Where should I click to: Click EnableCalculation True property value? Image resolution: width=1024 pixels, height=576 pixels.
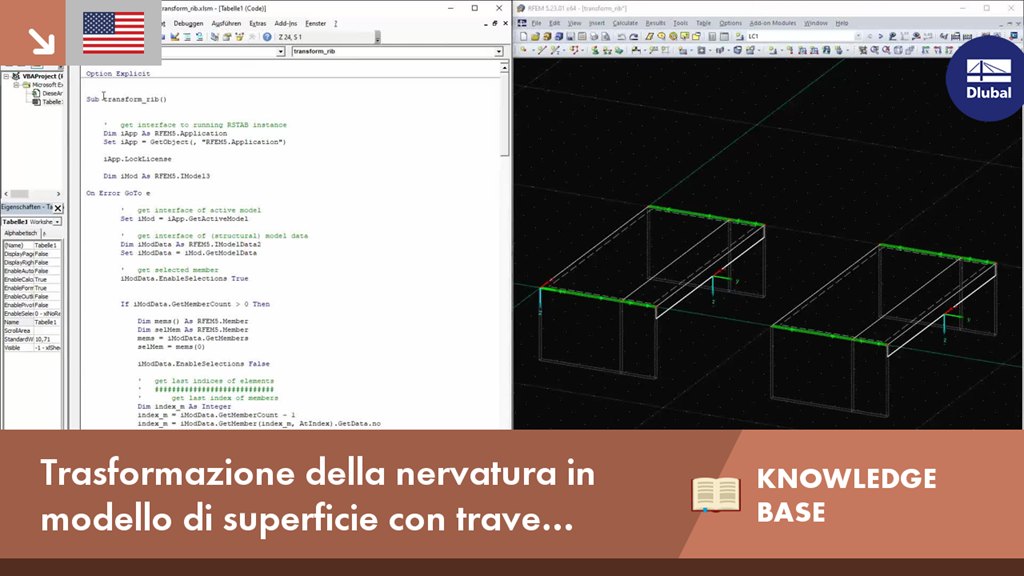(46, 280)
